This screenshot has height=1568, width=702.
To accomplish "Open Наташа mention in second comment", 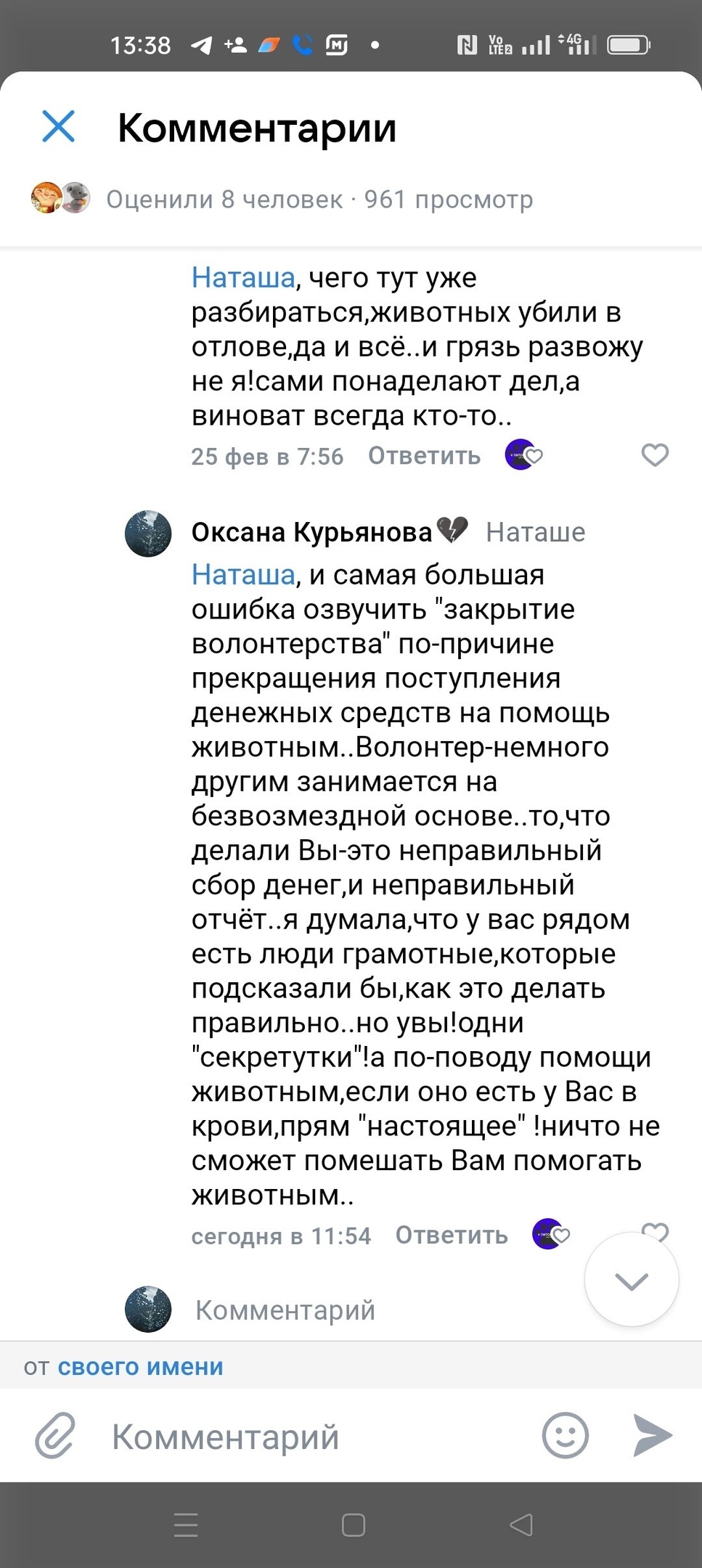I will point(243,575).
